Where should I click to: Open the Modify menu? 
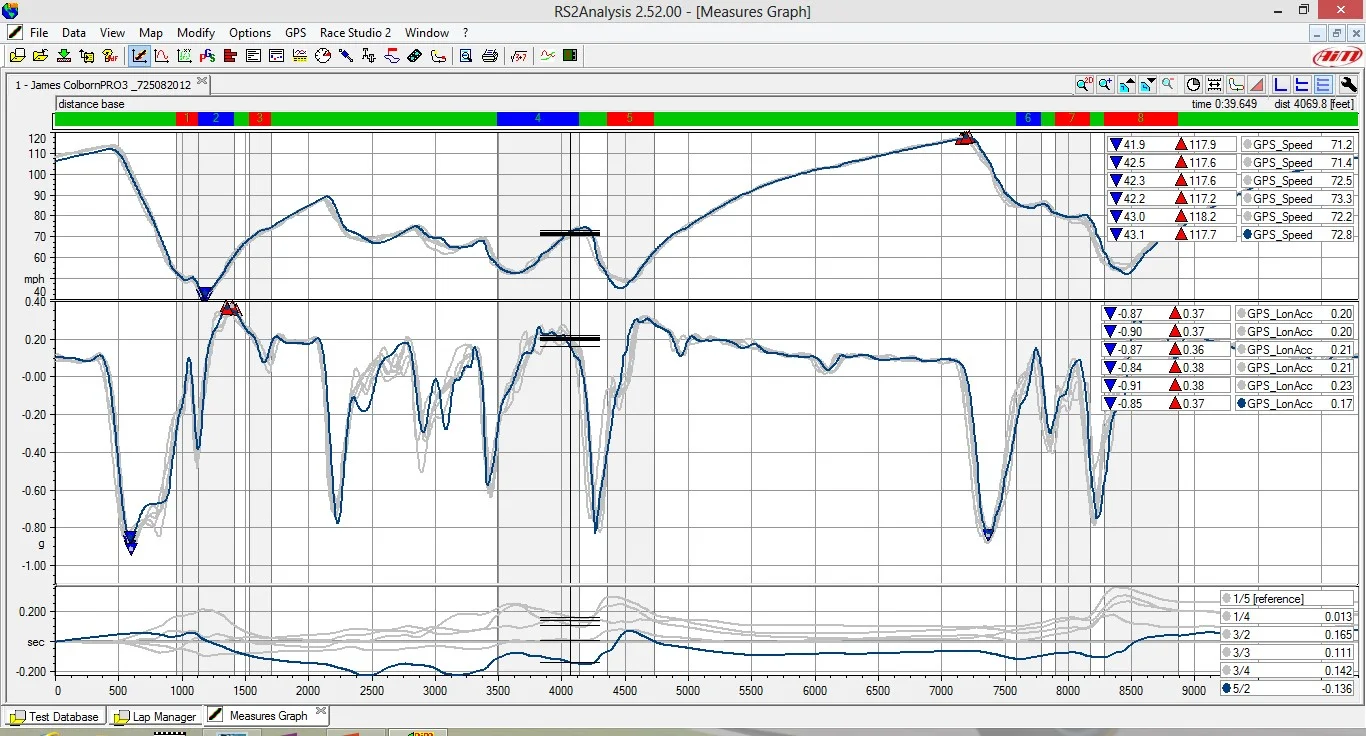[195, 33]
